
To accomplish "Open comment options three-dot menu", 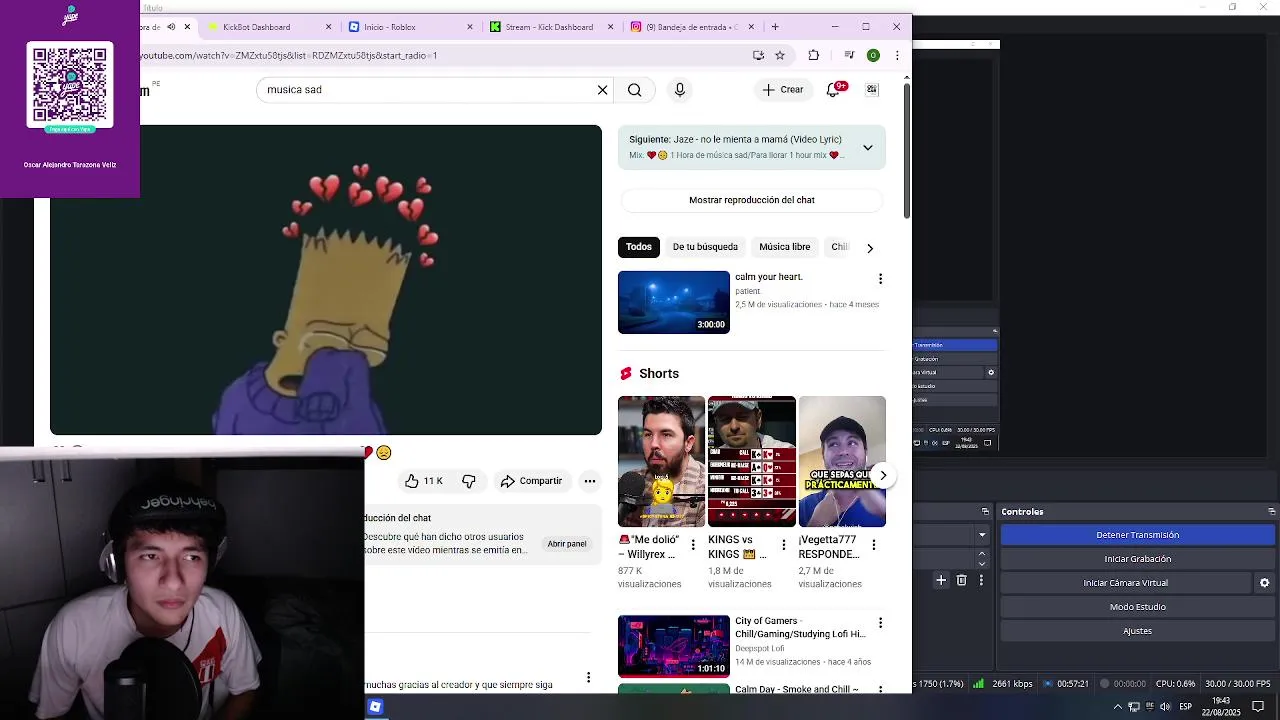I will (x=588, y=678).
